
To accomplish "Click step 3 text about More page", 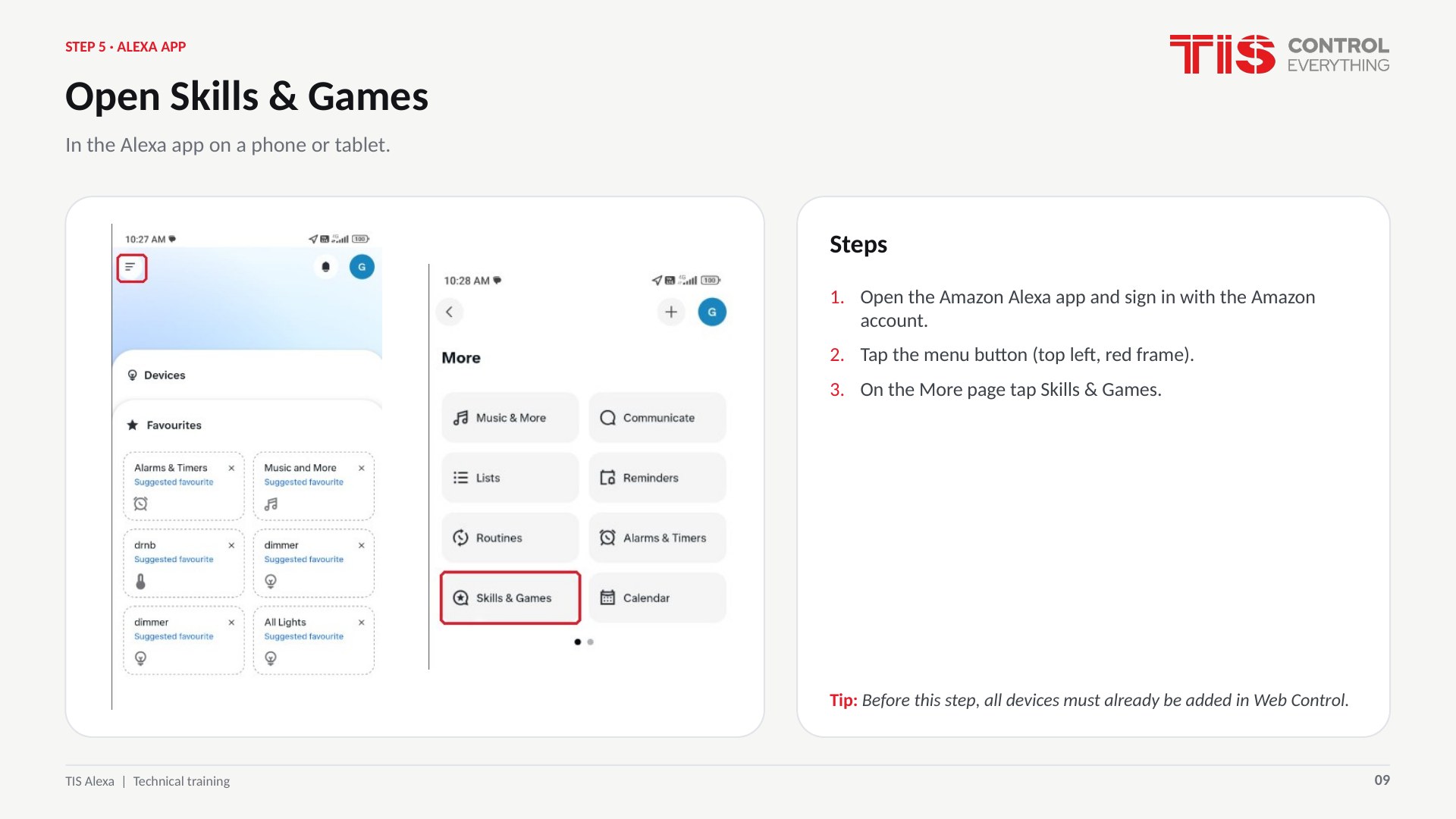I will click(x=1010, y=390).
